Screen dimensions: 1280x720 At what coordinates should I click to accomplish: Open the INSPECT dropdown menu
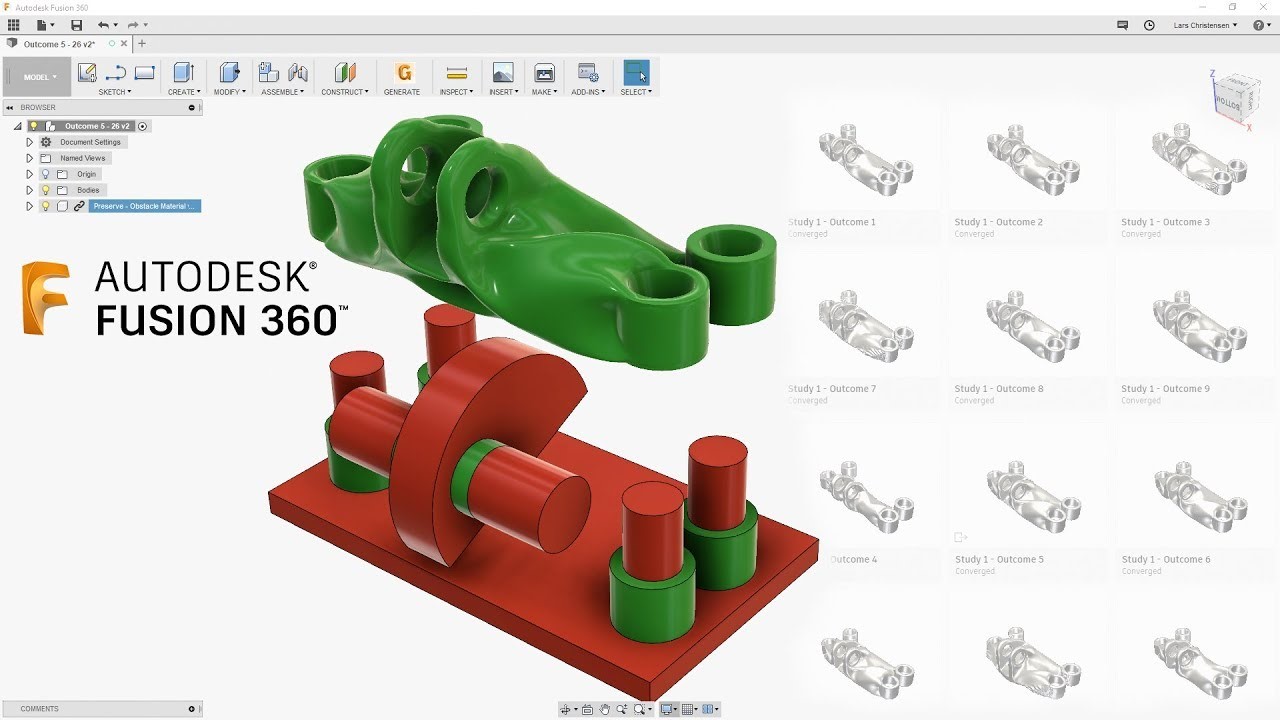pyautogui.click(x=457, y=92)
